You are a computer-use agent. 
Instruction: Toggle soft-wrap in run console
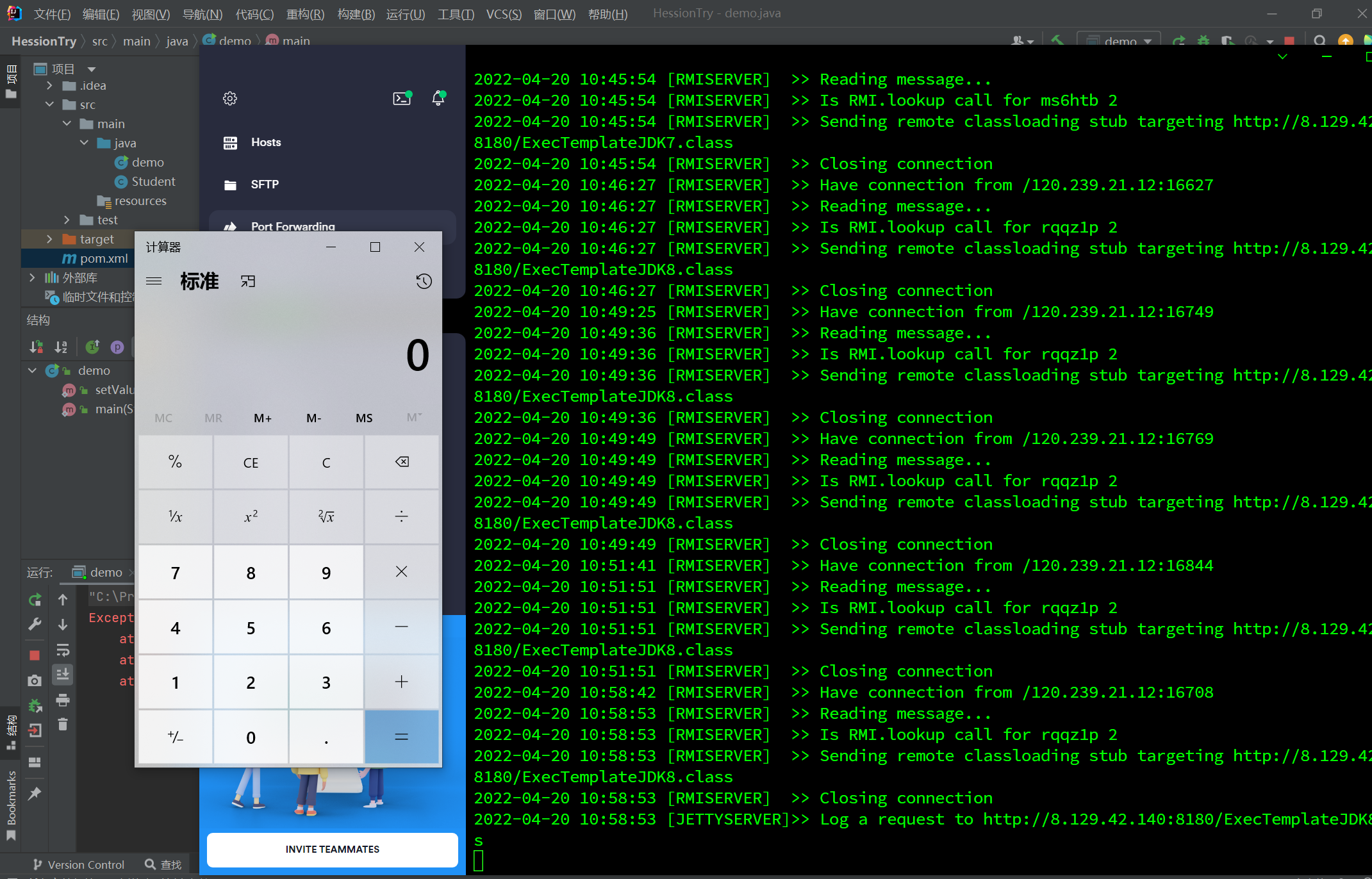click(63, 650)
